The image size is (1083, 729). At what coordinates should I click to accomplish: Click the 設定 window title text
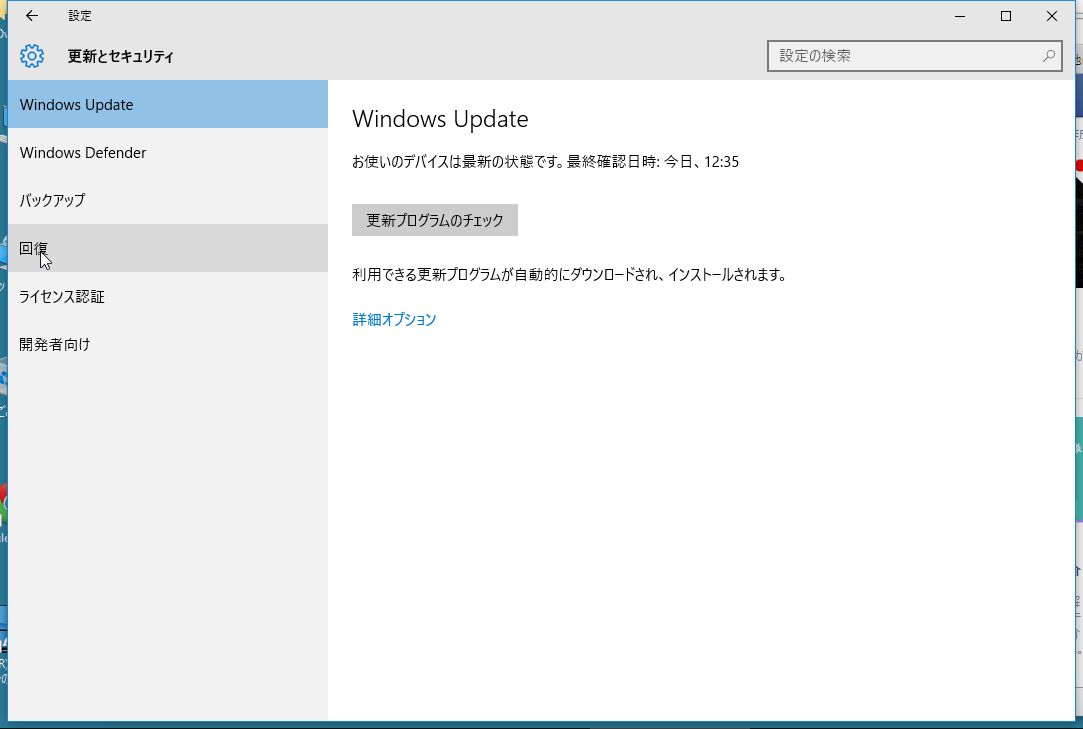coord(79,16)
